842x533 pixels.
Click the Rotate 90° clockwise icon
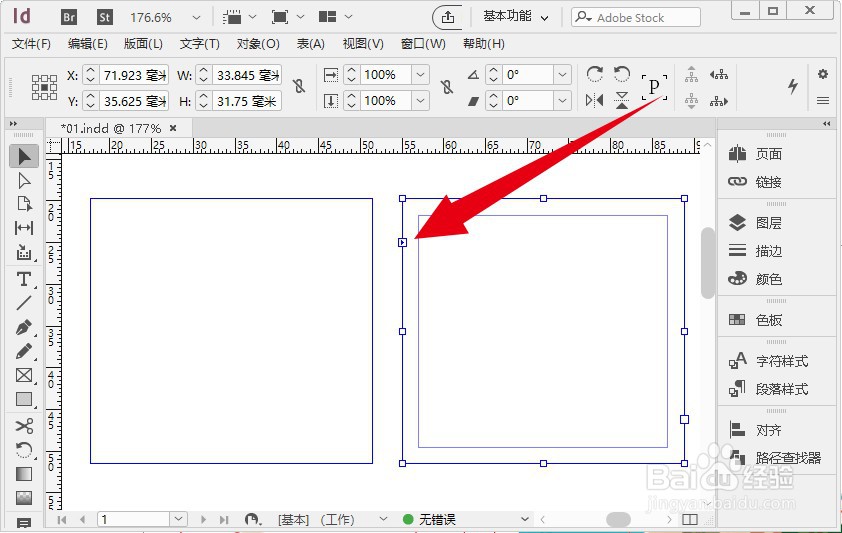click(595, 75)
